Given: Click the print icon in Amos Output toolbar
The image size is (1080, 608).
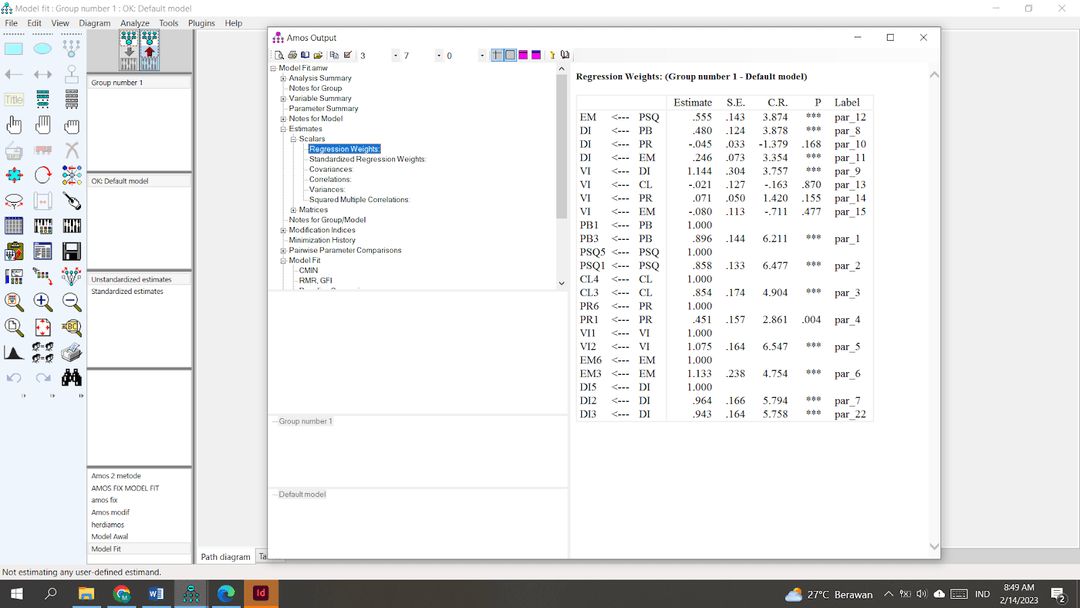Looking at the screenshot, I should (x=292, y=55).
